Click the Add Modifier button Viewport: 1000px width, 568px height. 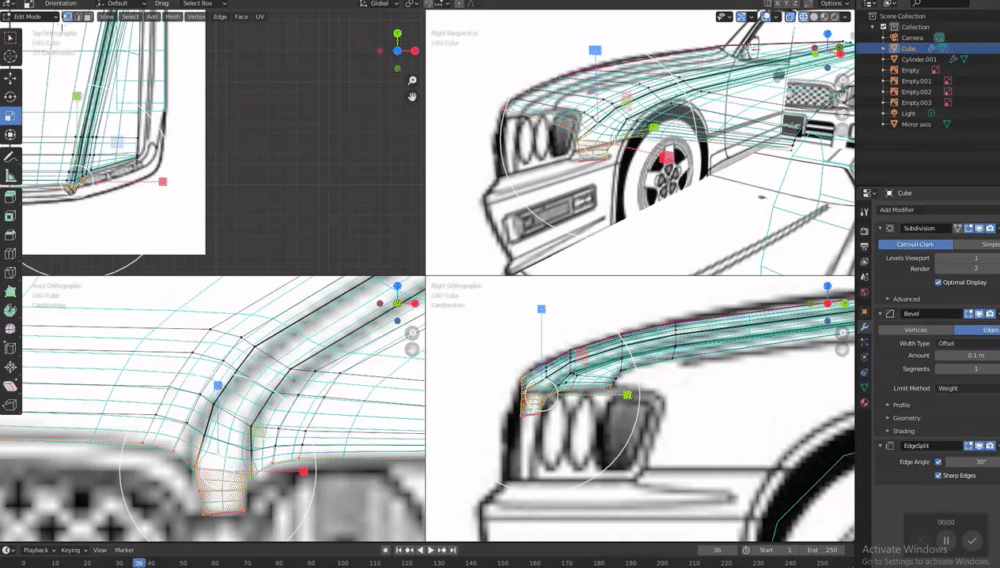tap(938, 210)
